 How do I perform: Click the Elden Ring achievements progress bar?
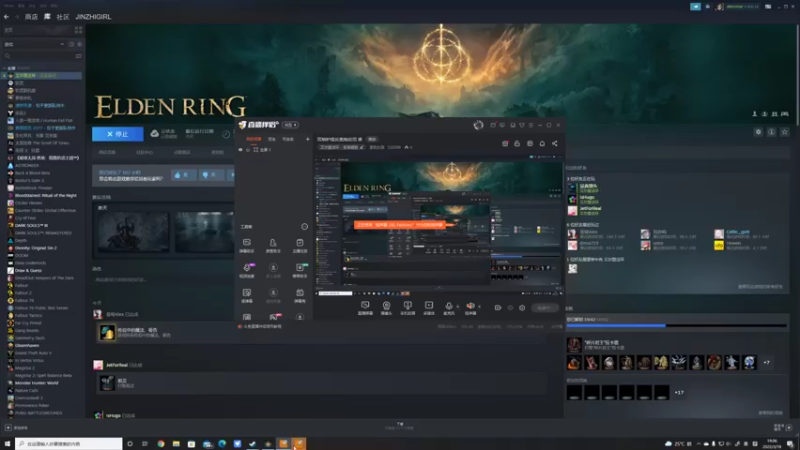676,326
